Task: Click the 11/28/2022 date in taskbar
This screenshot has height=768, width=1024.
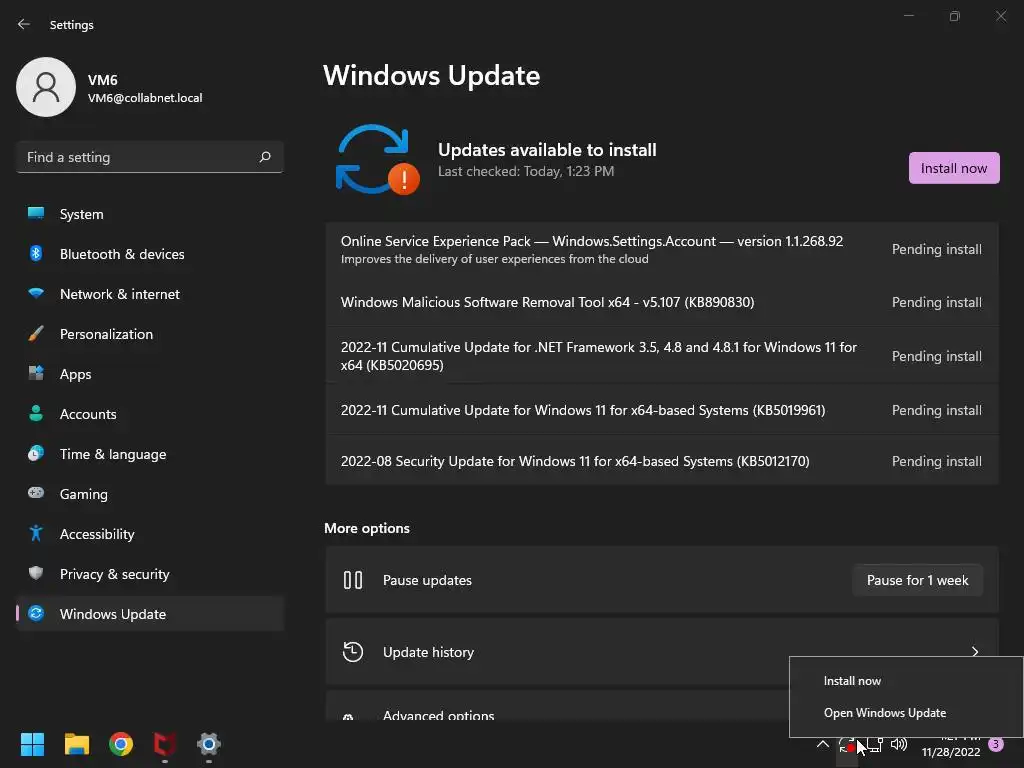Action: tap(951, 752)
